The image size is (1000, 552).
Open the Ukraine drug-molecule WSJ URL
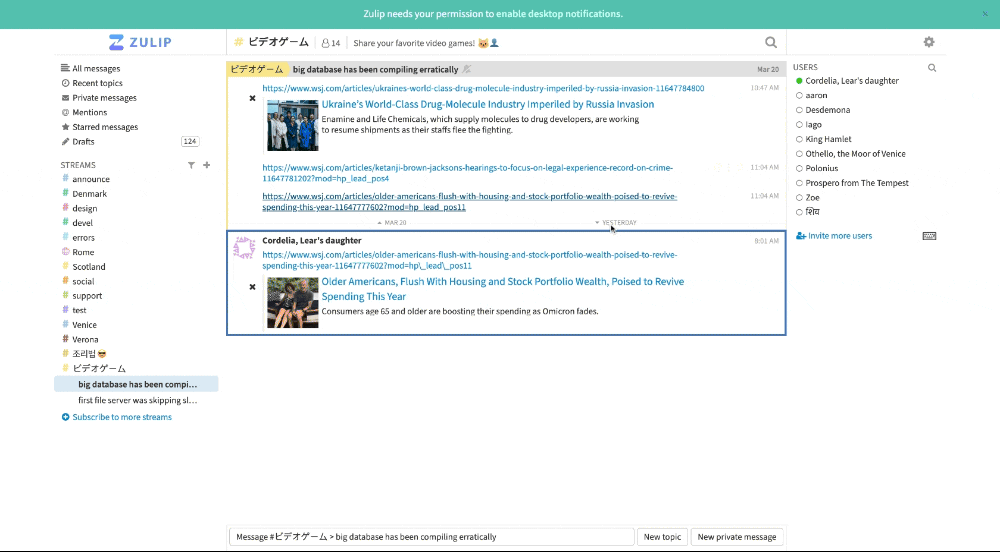click(483, 89)
